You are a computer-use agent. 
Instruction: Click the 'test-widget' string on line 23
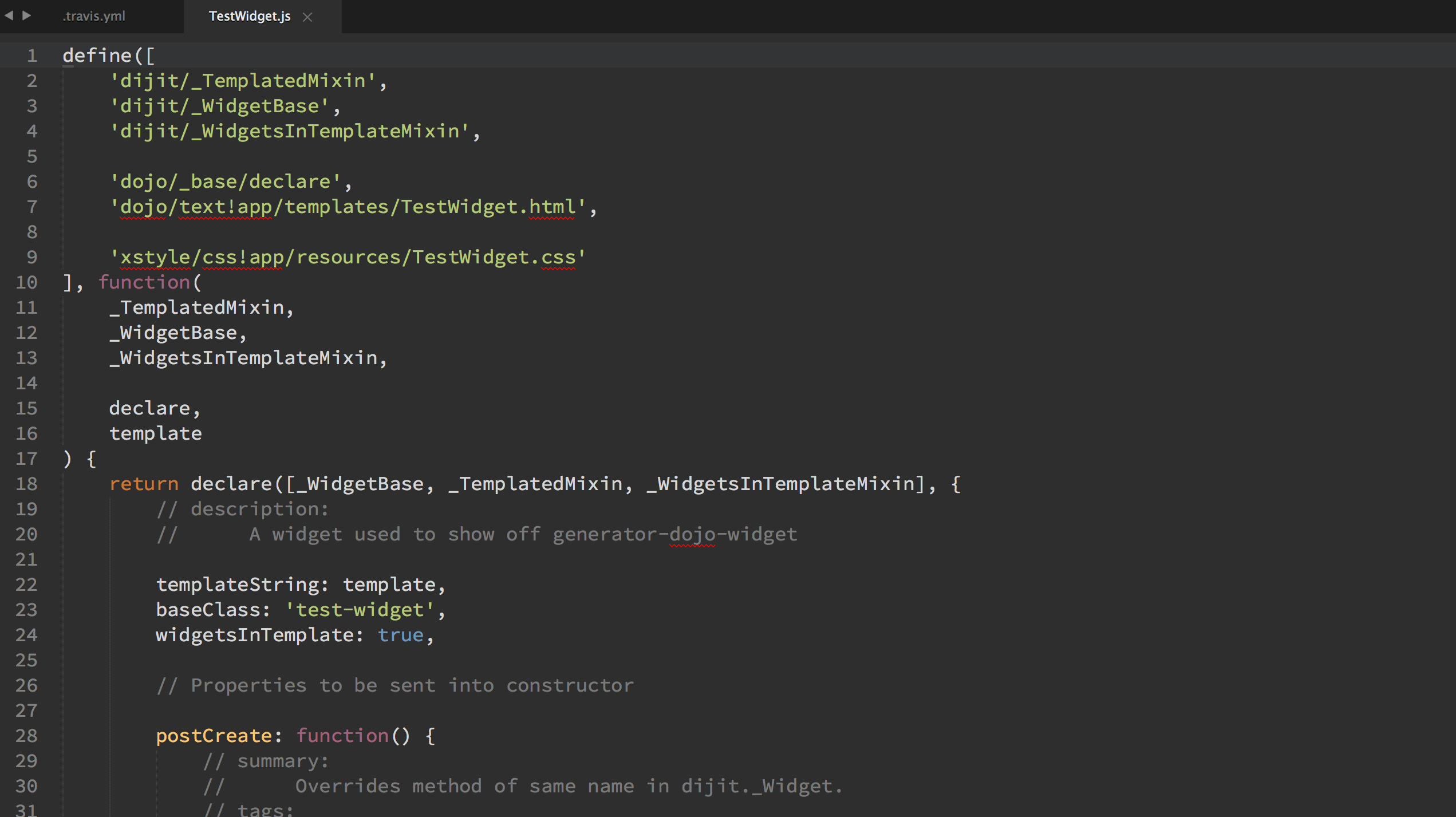(360, 610)
